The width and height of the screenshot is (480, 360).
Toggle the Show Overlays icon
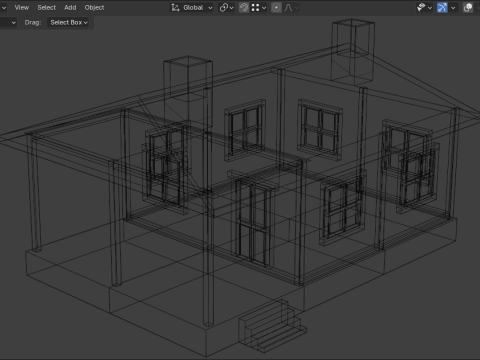point(468,7)
